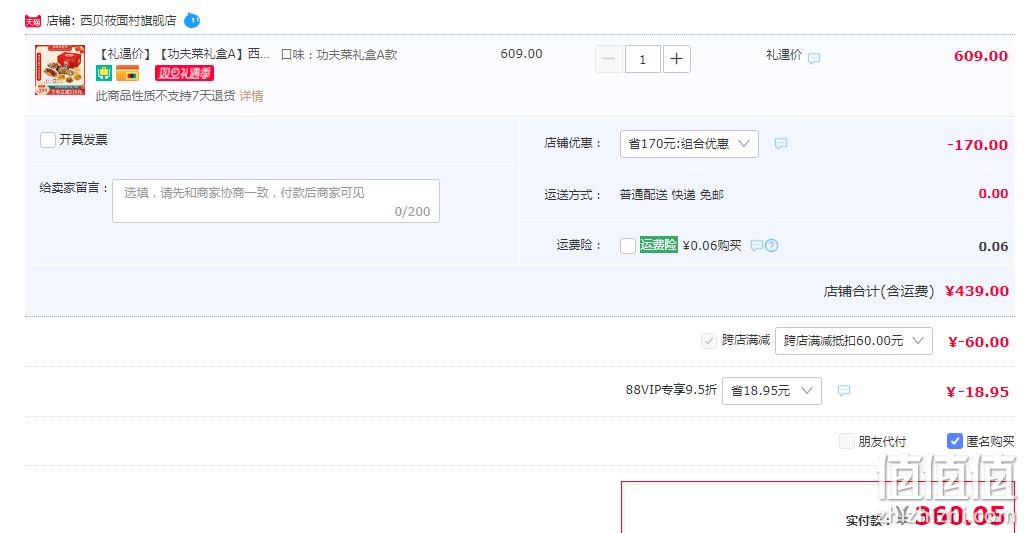Click the 给卖家留言 message field

tap(275, 201)
